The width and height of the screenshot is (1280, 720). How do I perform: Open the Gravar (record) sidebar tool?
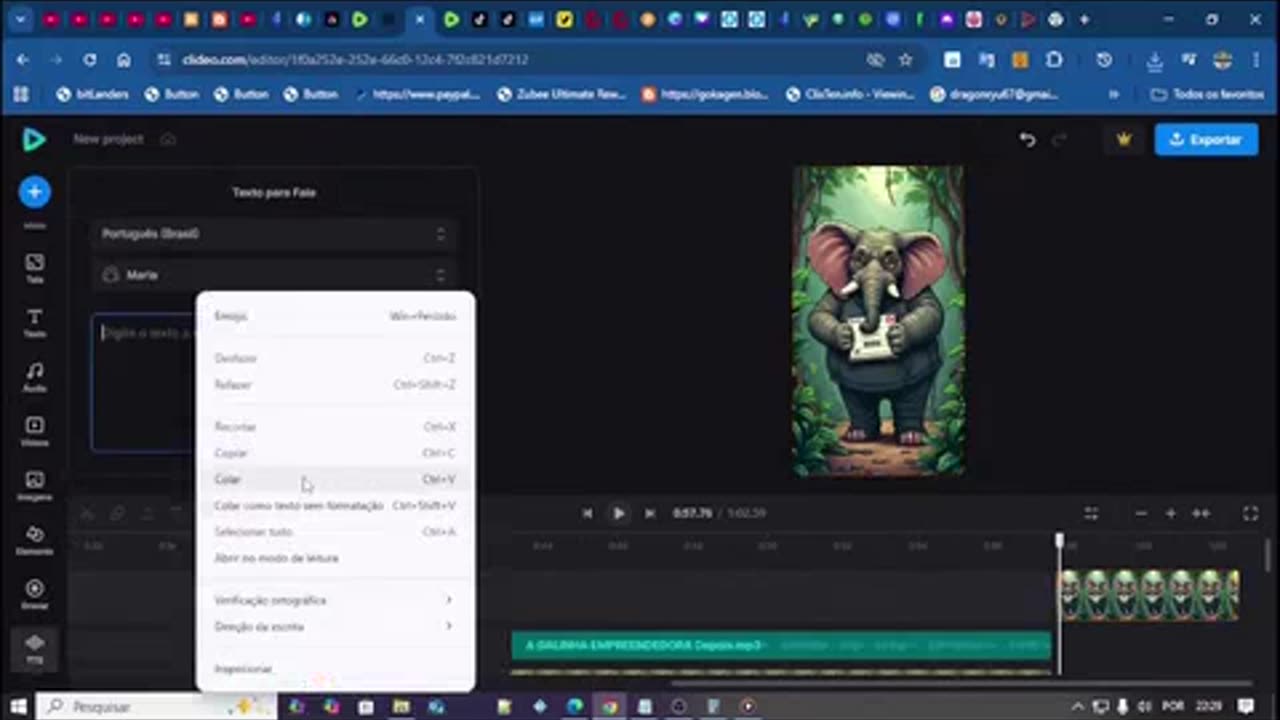(x=34, y=594)
